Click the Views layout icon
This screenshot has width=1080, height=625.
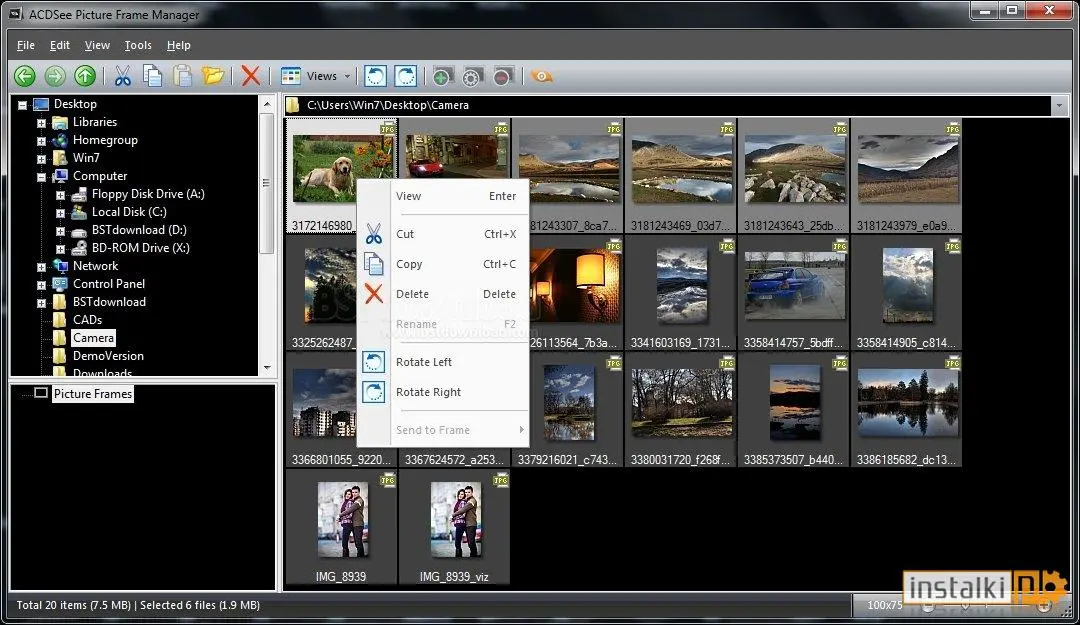point(291,76)
